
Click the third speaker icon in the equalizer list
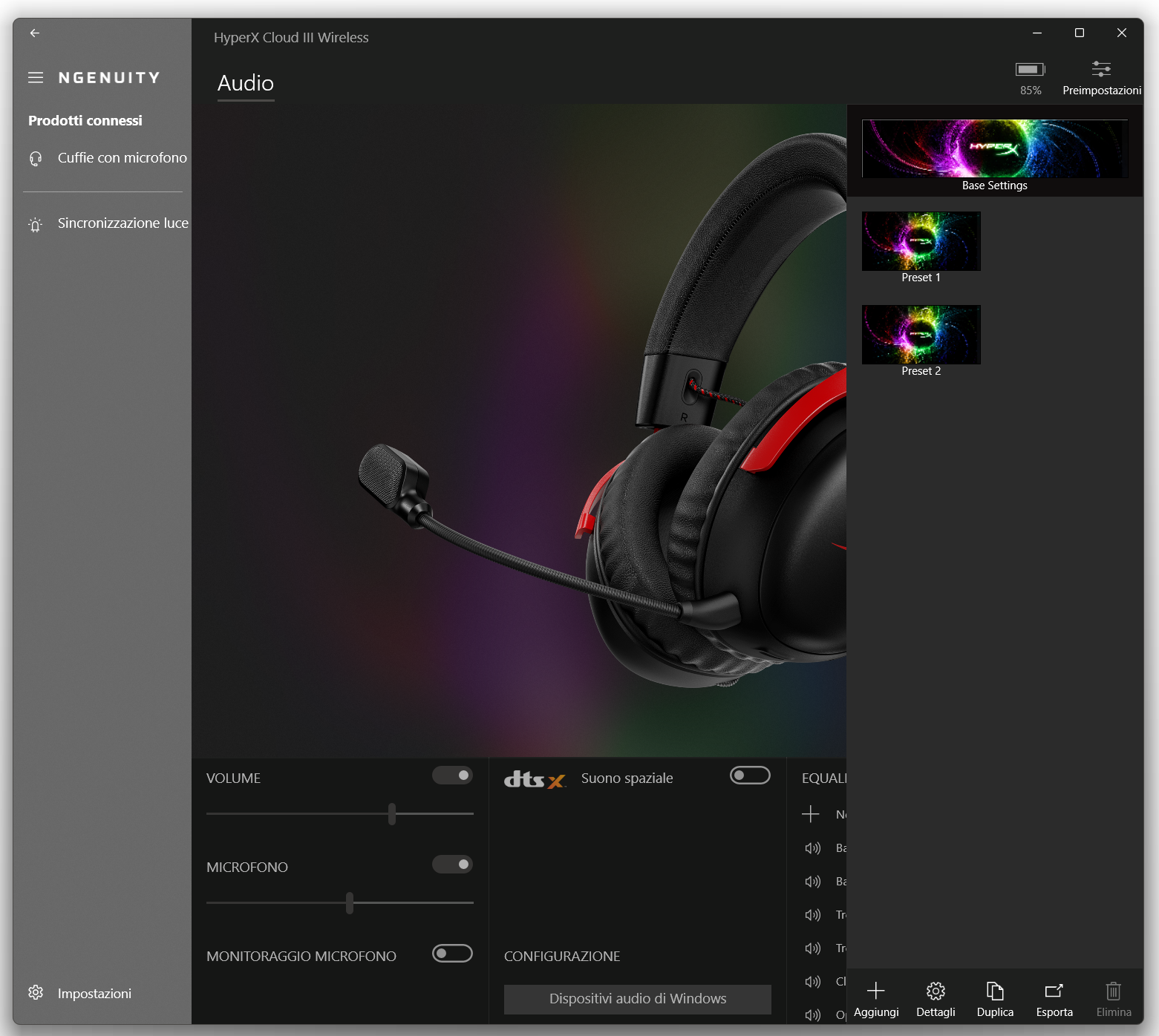813,915
